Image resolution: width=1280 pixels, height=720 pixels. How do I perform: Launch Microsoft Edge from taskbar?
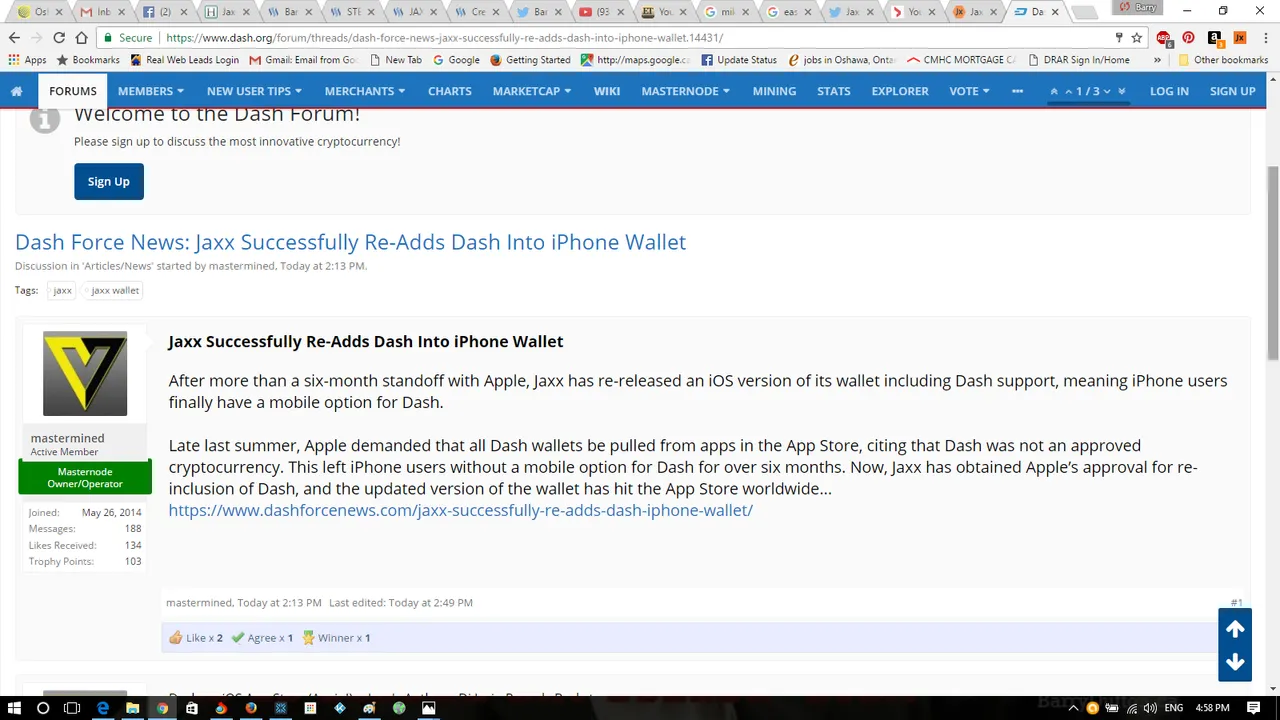(x=103, y=708)
